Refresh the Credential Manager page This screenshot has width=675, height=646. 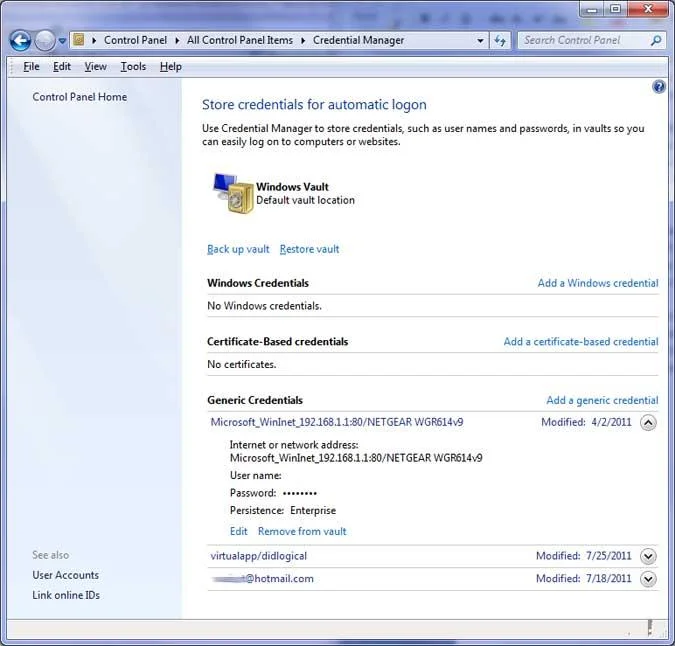(x=500, y=40)
